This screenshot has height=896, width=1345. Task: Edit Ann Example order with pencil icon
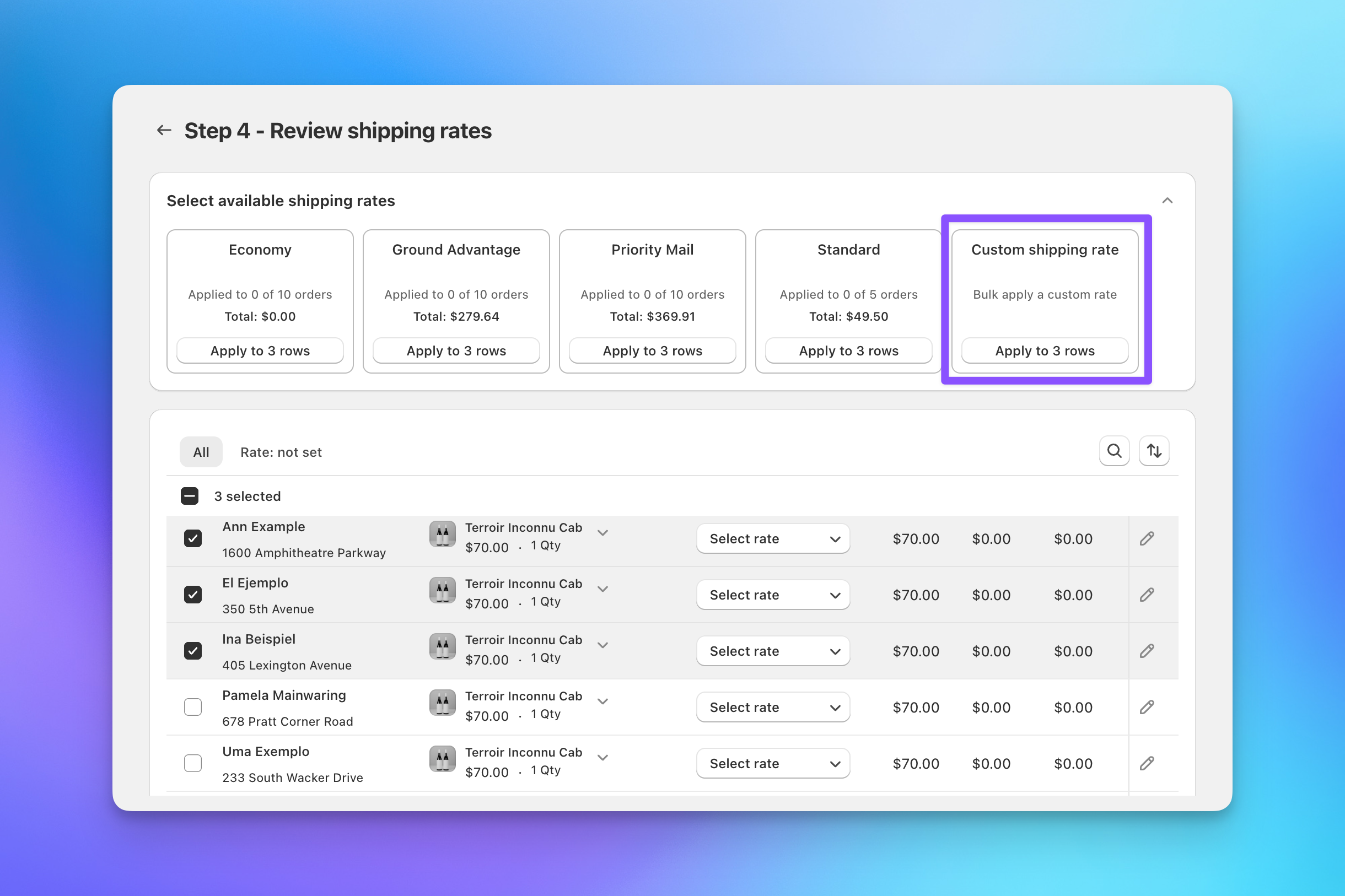(1147, 539)
